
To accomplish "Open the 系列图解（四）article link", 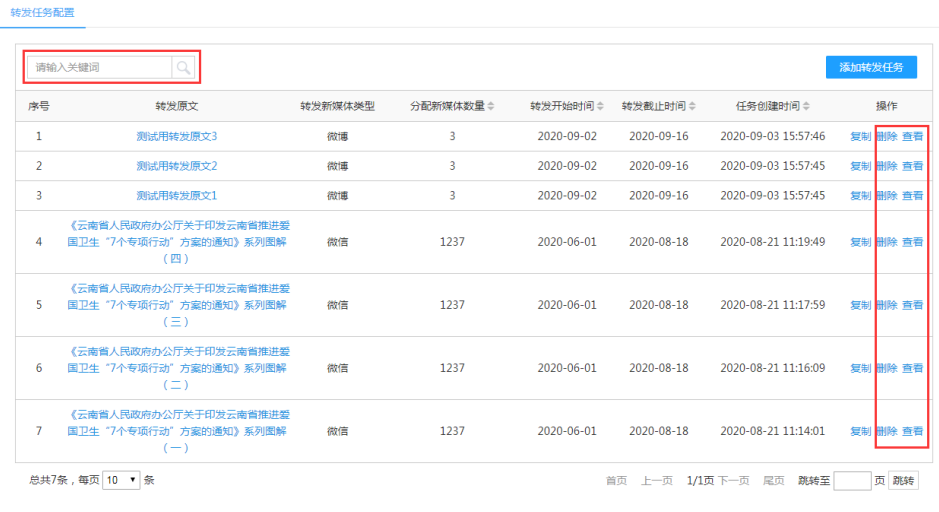I will (177, 242).
